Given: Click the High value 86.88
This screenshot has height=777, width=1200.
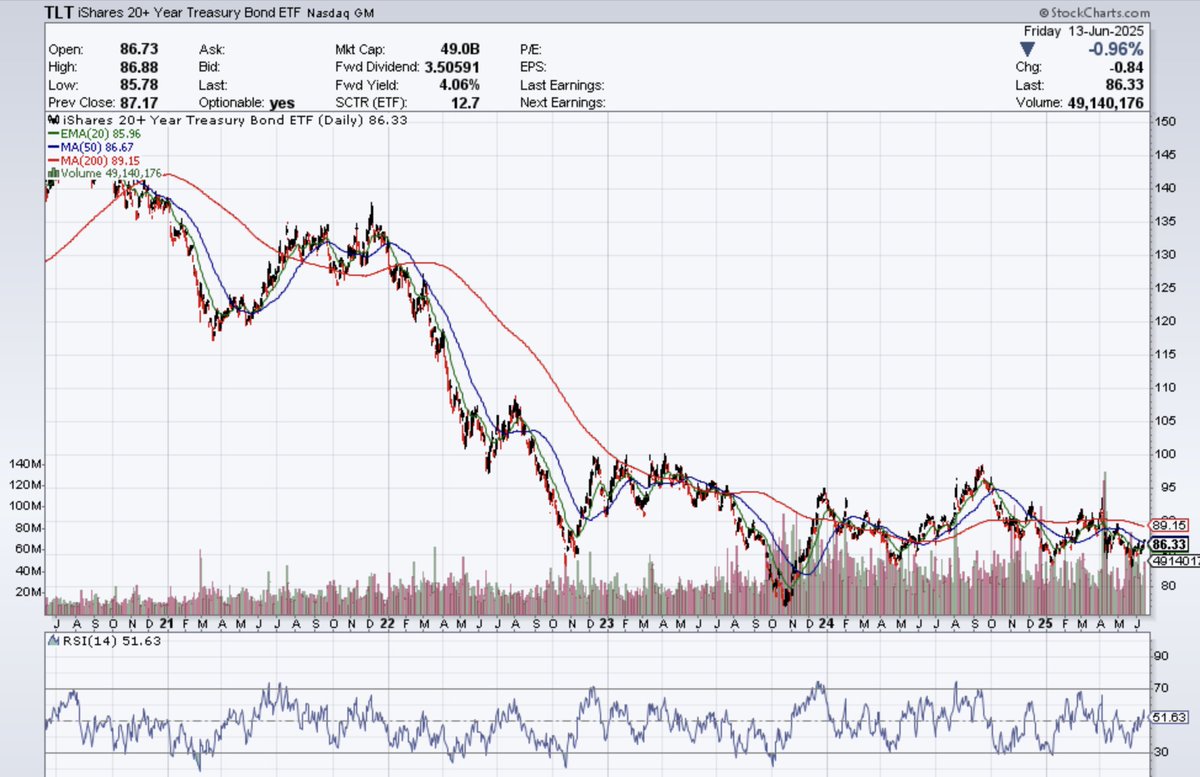Looking at the screenshot, I should (137, 67).
